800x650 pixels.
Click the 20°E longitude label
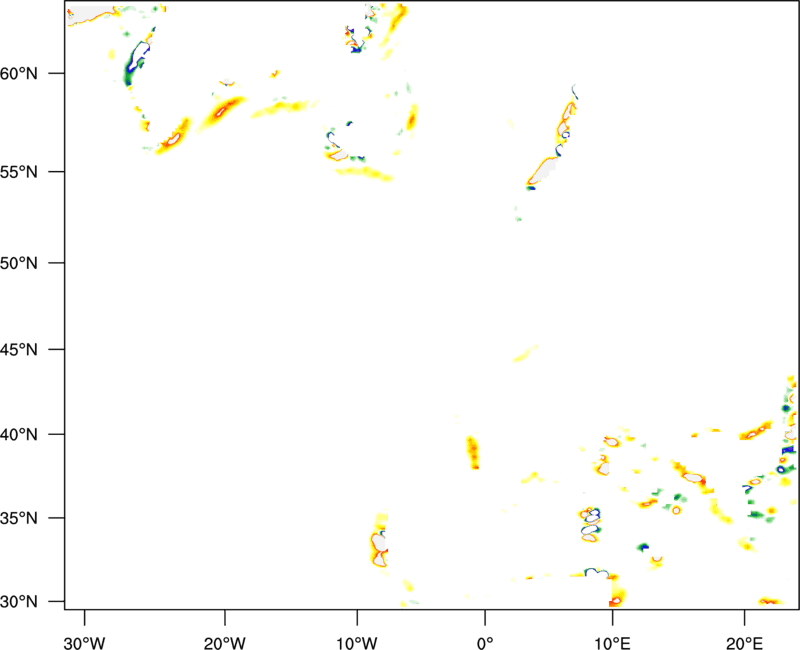click(x=744, y=643)
